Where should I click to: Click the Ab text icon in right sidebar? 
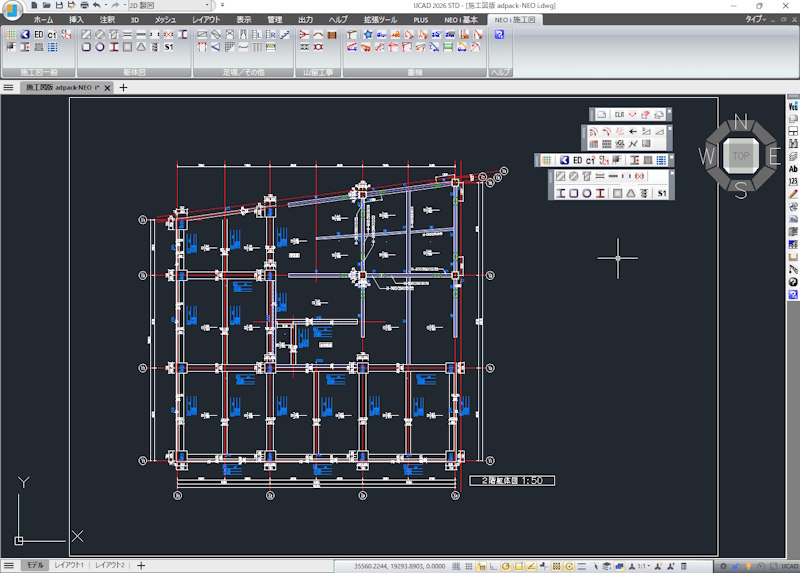click(793, 169)
